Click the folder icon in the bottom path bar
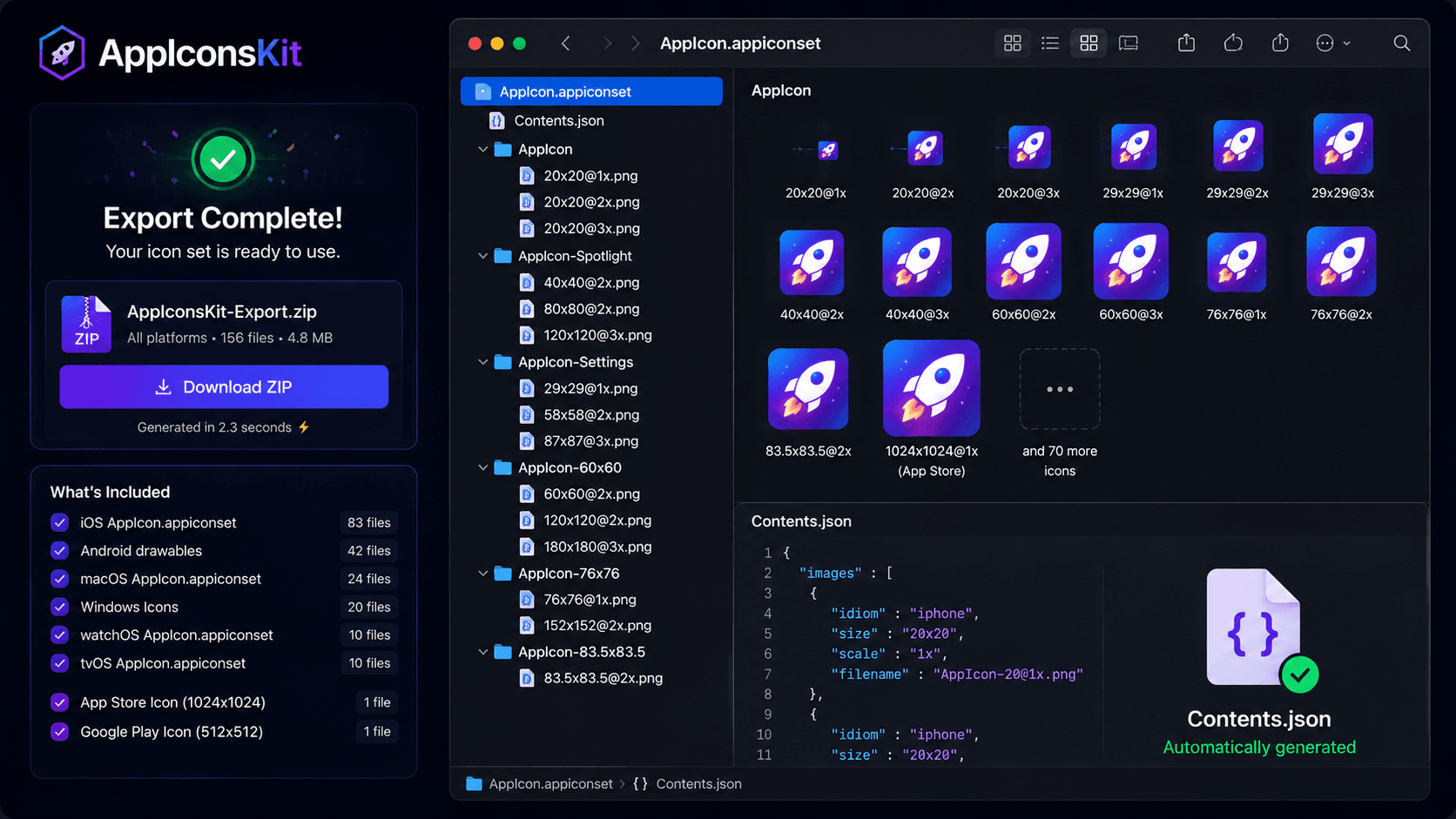This screenshot has height=819, width=1456. point(474,784)
